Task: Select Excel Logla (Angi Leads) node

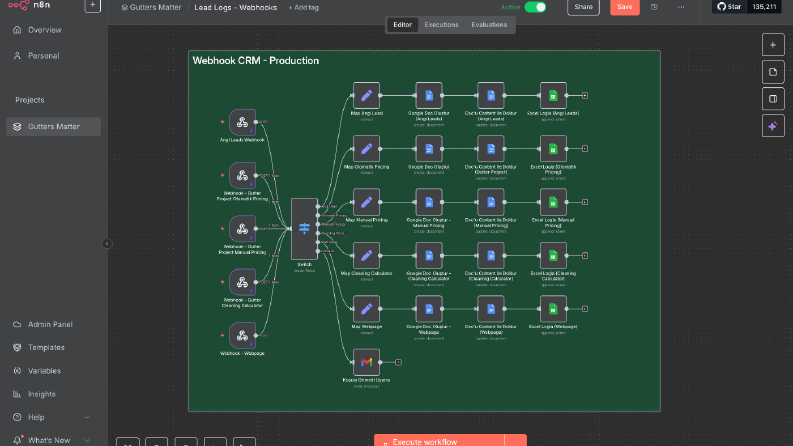Action: click(x=553, y=96)
